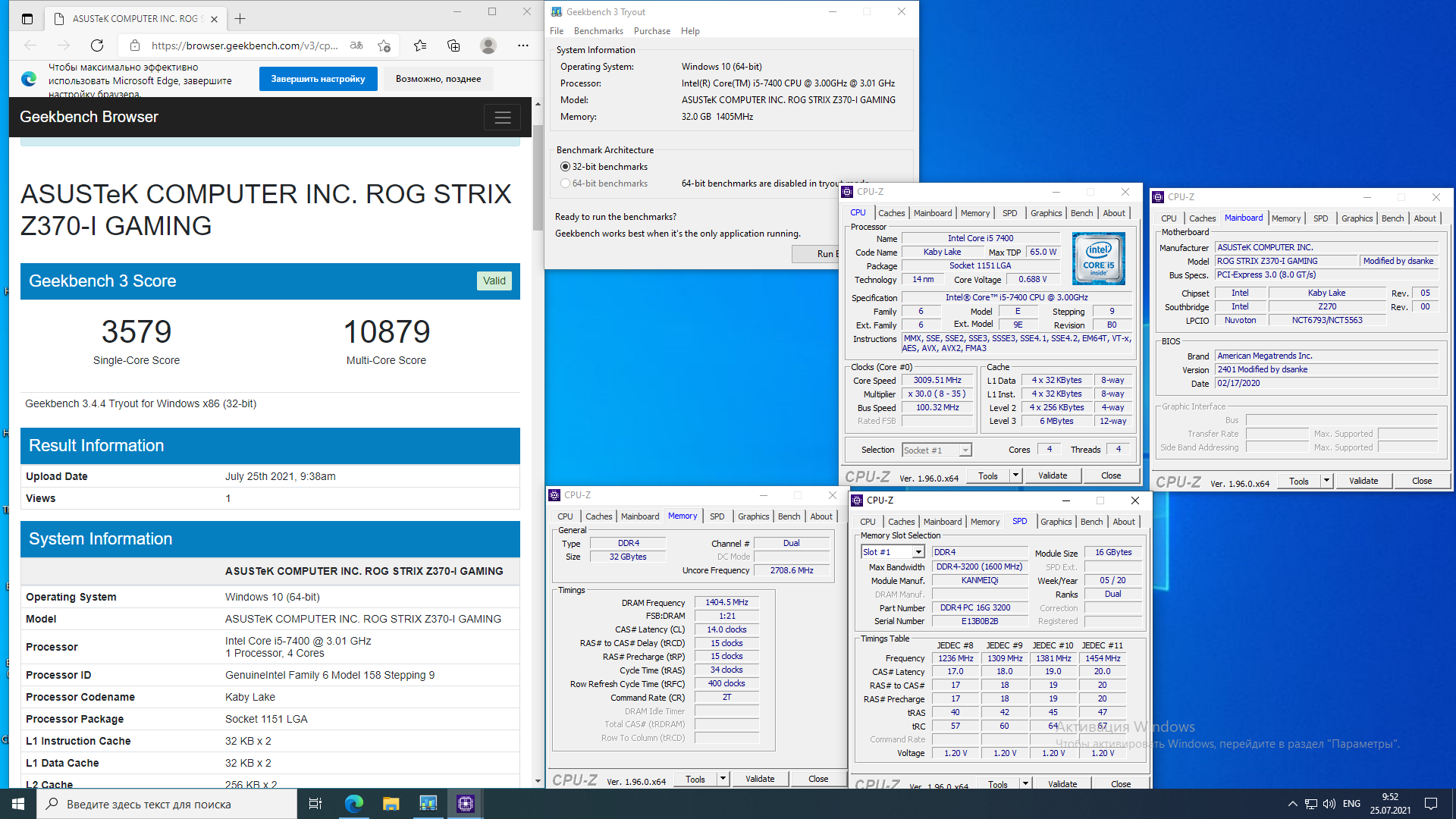The width and height of the screenshot is (1456, 819).
Task: Open Edge favorites list icon
Action: 420,45
